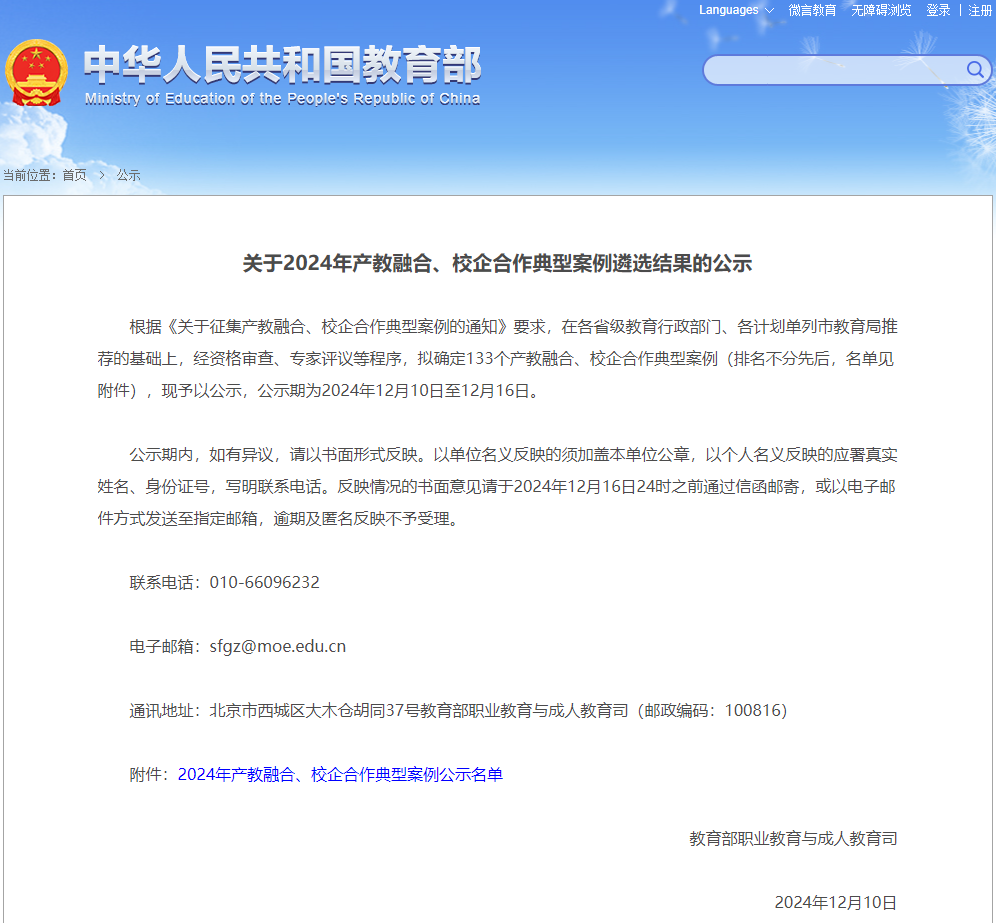
Task: Open the 微言教育 link
Action: [x=812, y=10]
